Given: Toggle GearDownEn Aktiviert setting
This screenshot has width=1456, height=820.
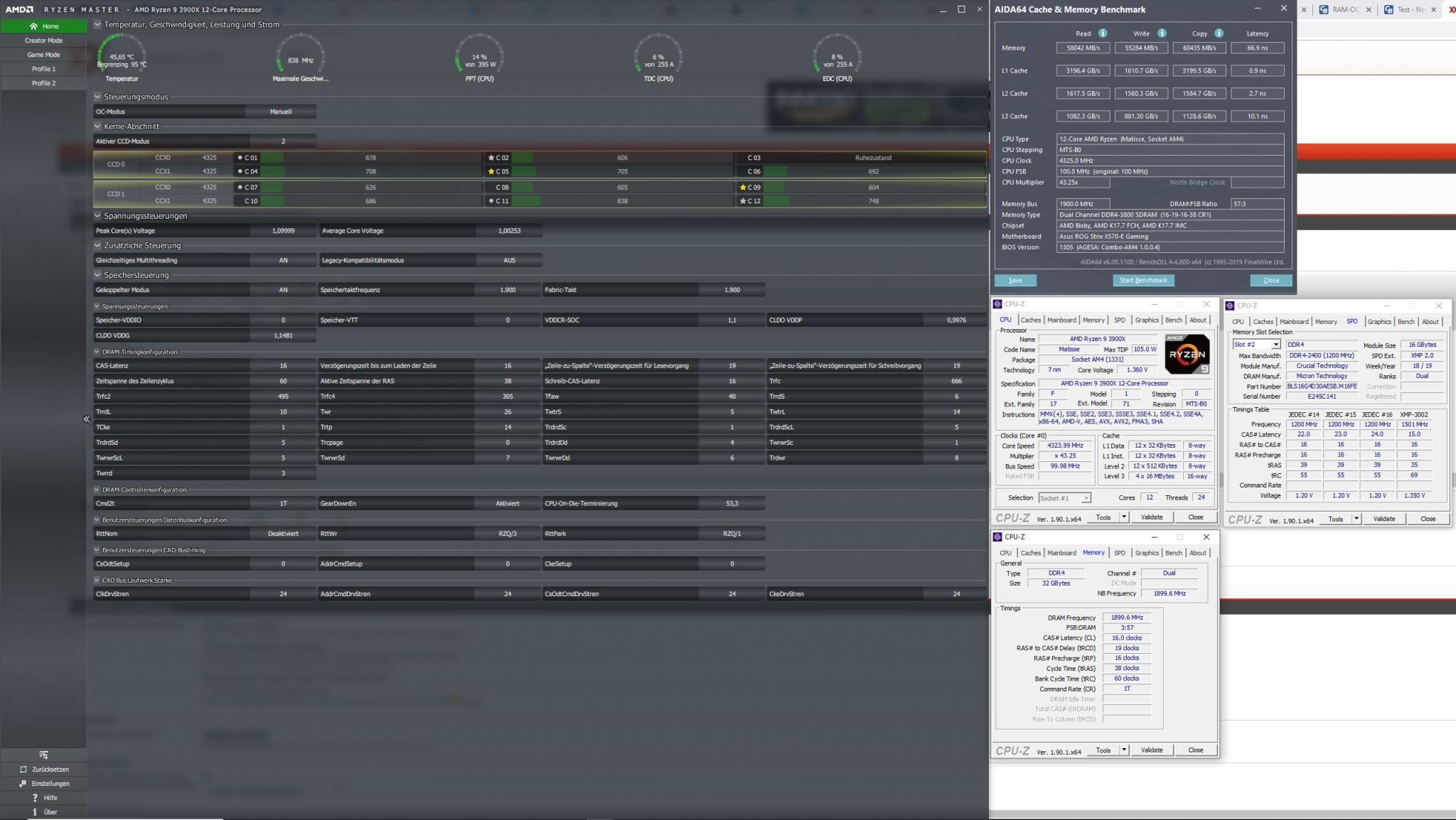Looking at the screenshot, I should 508,504.
